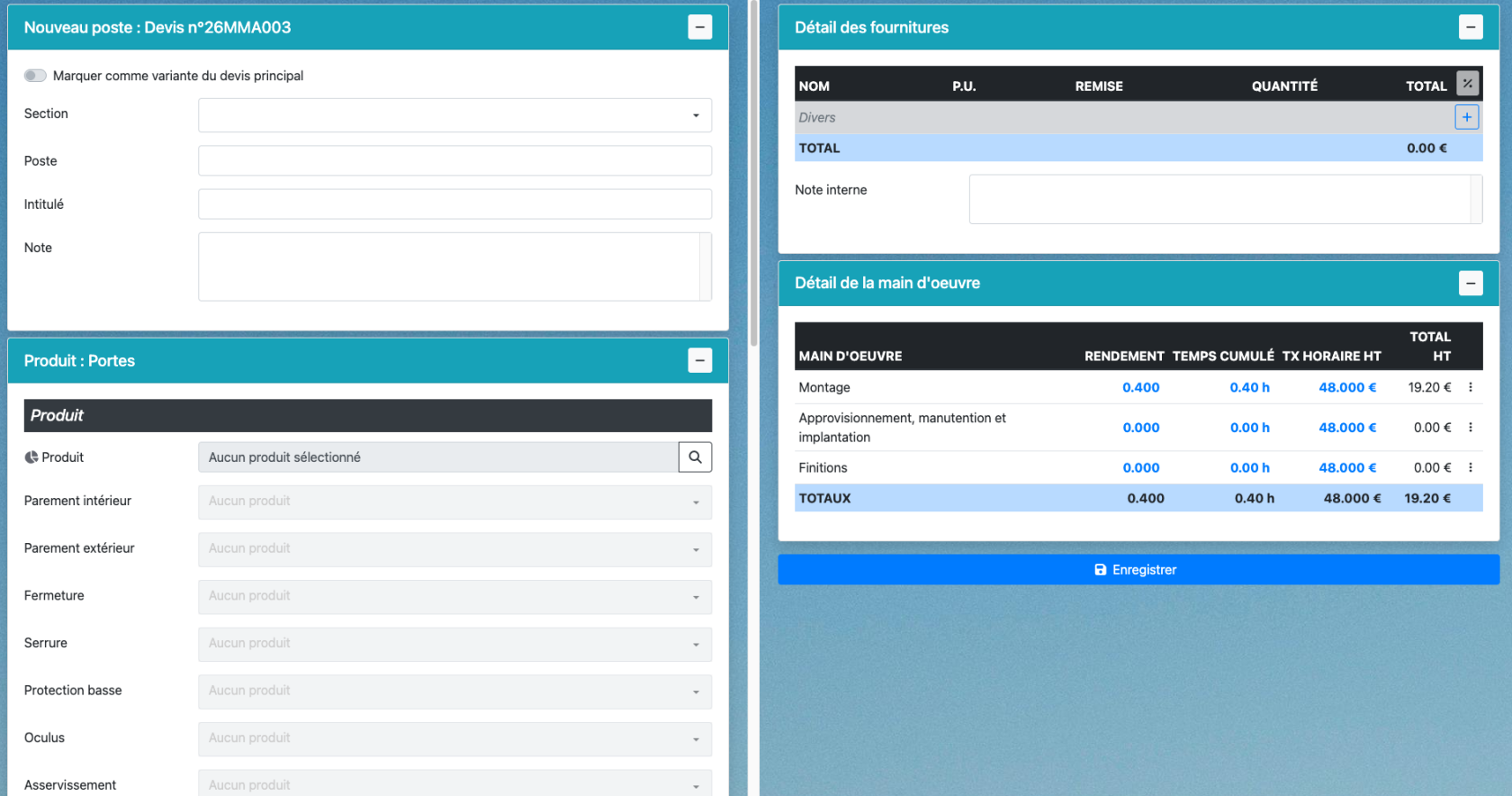Open the Parement intérieur dropdown
1512x796 pixels.
tap(454, 502)
